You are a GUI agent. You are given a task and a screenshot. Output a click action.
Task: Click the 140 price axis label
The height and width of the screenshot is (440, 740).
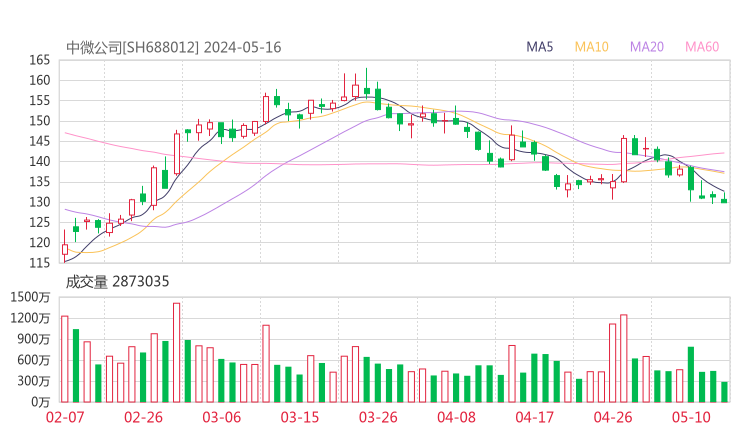[40, 161]
